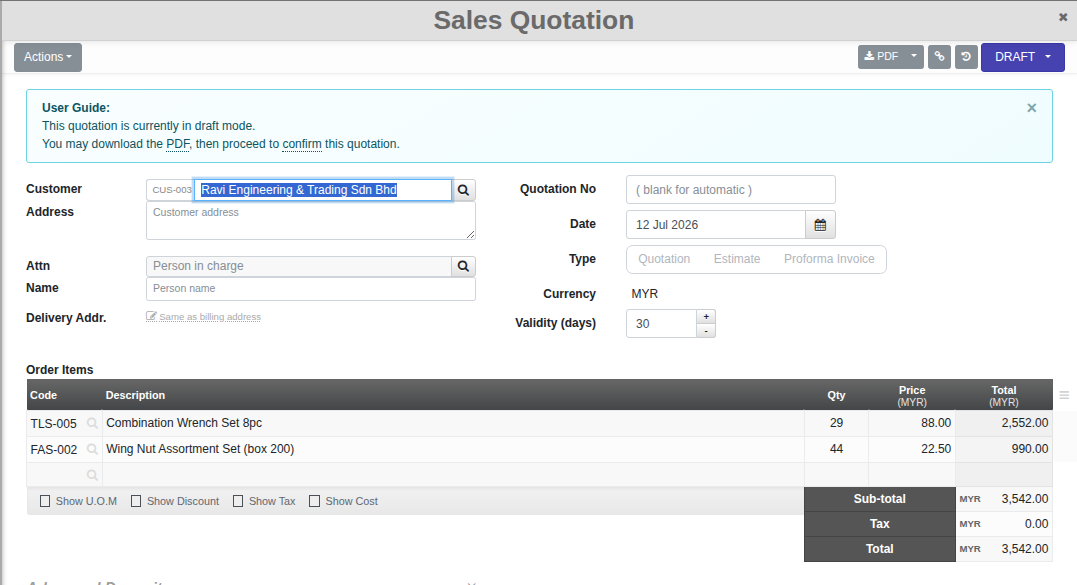Select Estimate type option
The height and width of the screenshot is (585, 1077).
point(736,259)
